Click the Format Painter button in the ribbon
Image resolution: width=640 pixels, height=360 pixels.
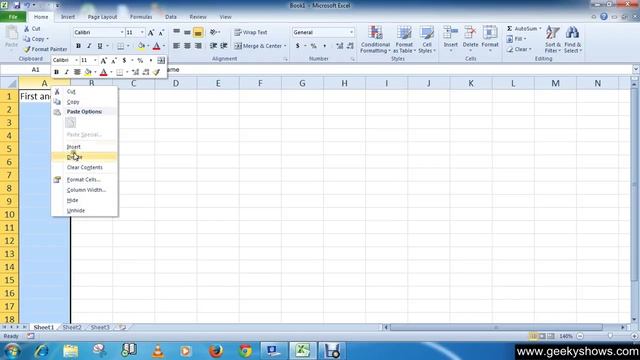[45, 49]
